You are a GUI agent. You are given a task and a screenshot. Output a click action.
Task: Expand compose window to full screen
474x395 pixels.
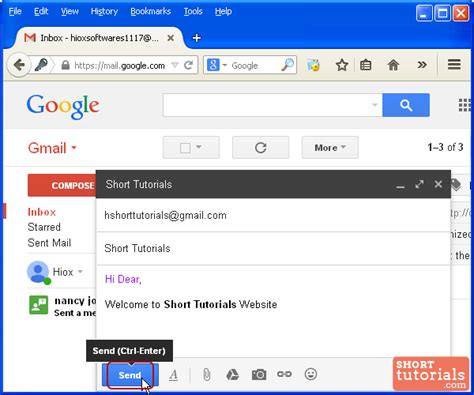click(419, 184)
